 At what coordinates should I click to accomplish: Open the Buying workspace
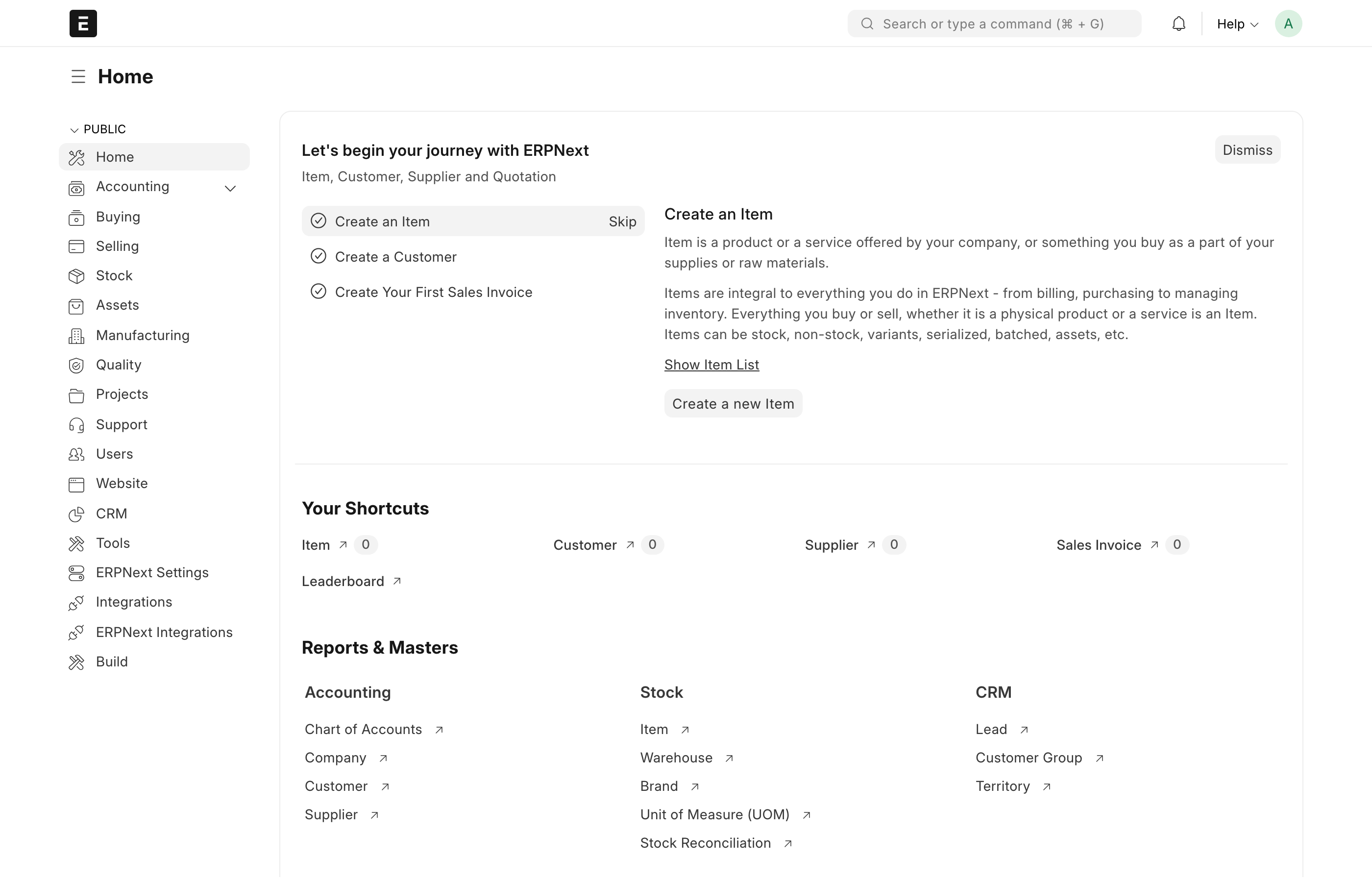(x=154, y=217)
